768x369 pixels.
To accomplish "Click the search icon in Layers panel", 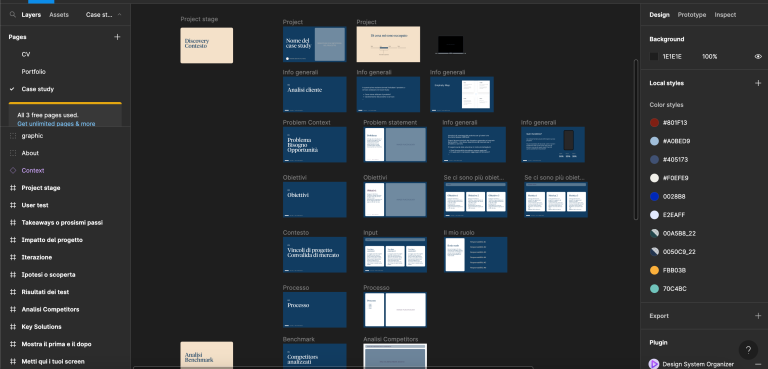I will [x=13, y=15].
